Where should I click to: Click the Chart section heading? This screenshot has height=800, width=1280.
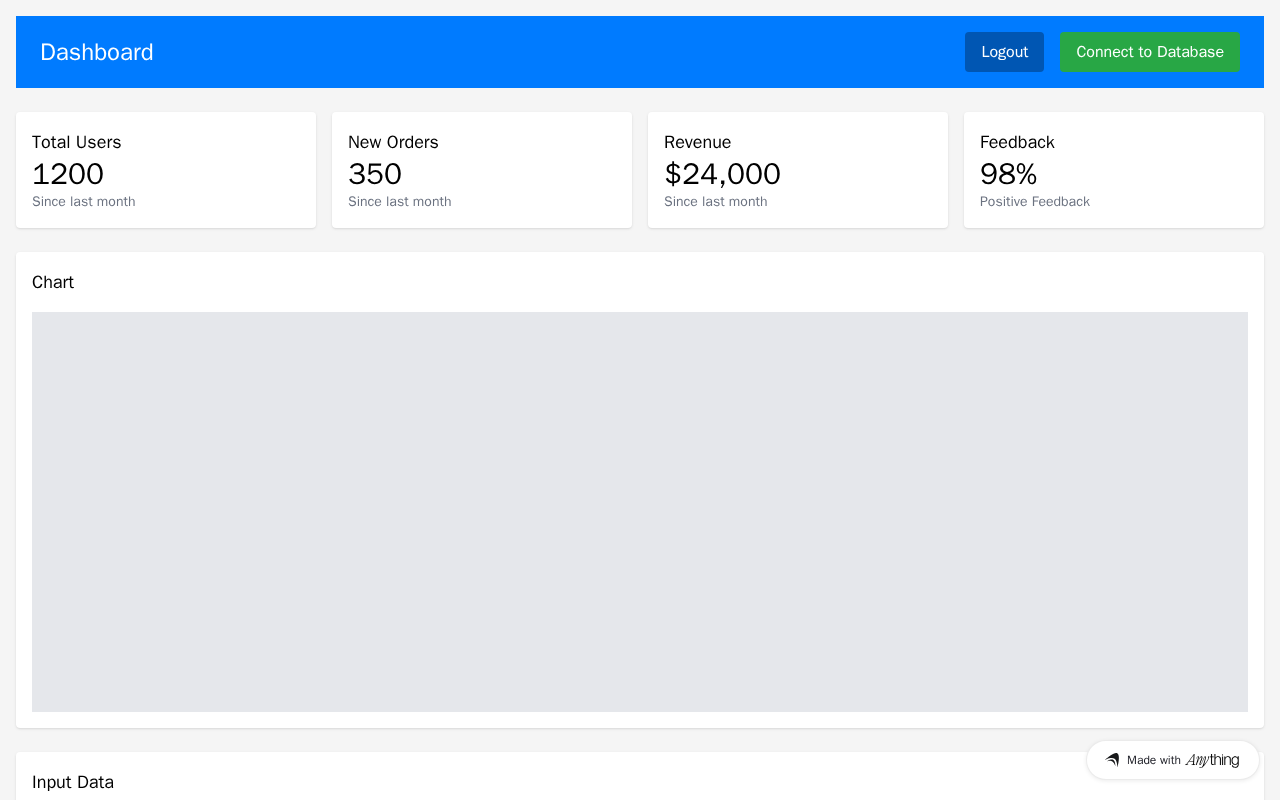[x=53, y=282]
